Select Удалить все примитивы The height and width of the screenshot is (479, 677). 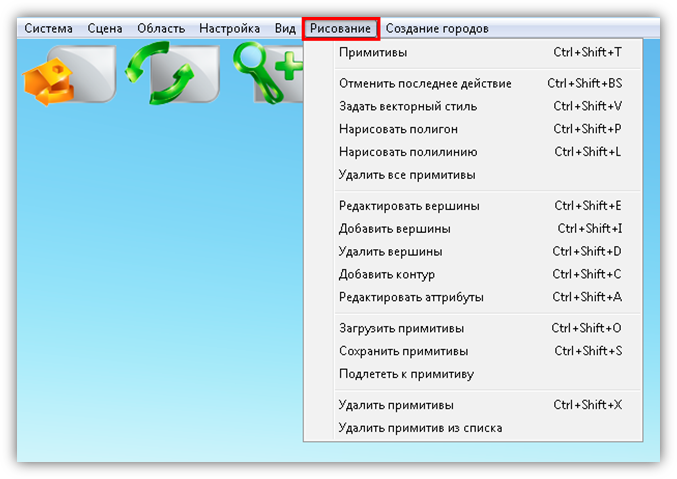pyautogui.click(x=407, y=175)
